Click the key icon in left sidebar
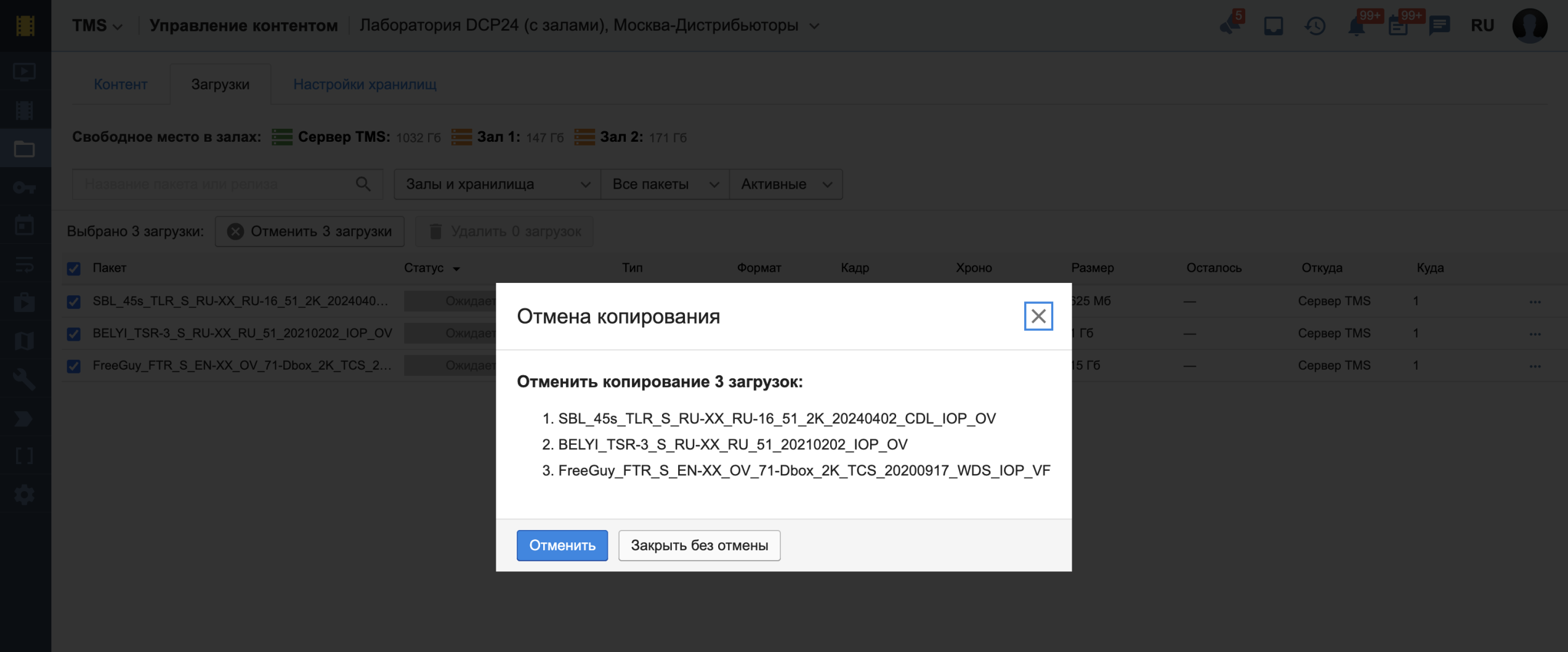The width and height of the screenshot is (1568, 652). tap(24, 187)
